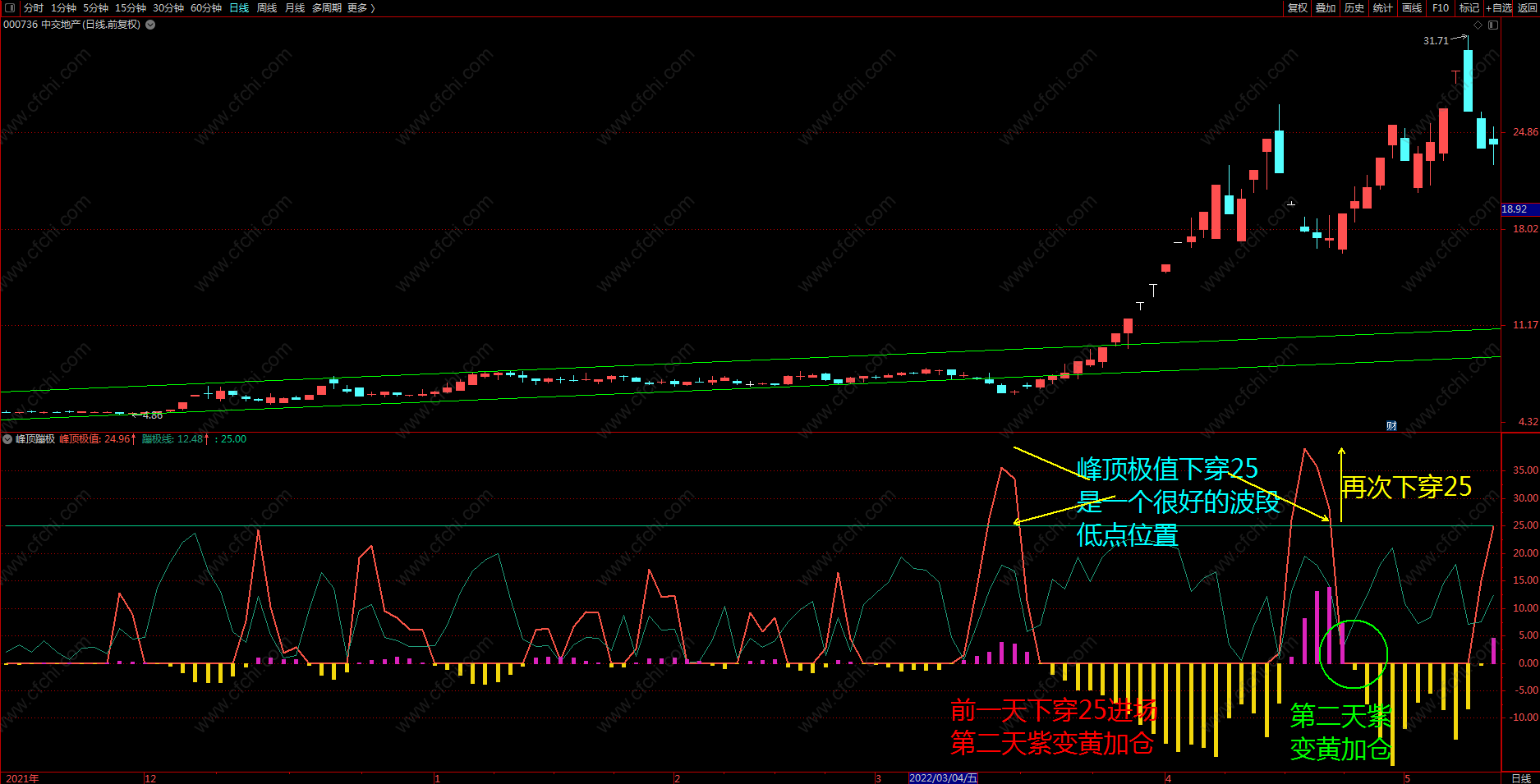This screenshot has width=1540, height=784.
Task: Expand the 更多 periods menu
Action: click(x=361, y=7)
